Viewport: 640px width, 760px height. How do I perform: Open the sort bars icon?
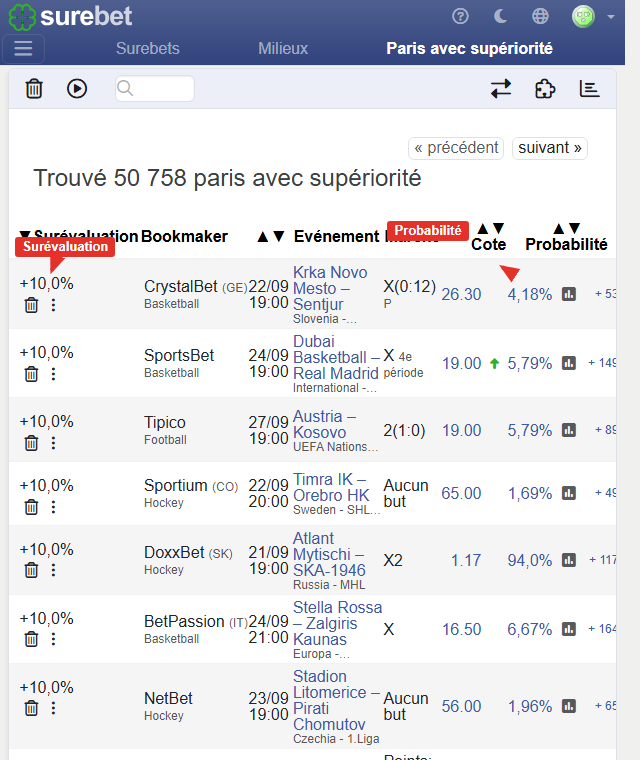pos(590,89)
